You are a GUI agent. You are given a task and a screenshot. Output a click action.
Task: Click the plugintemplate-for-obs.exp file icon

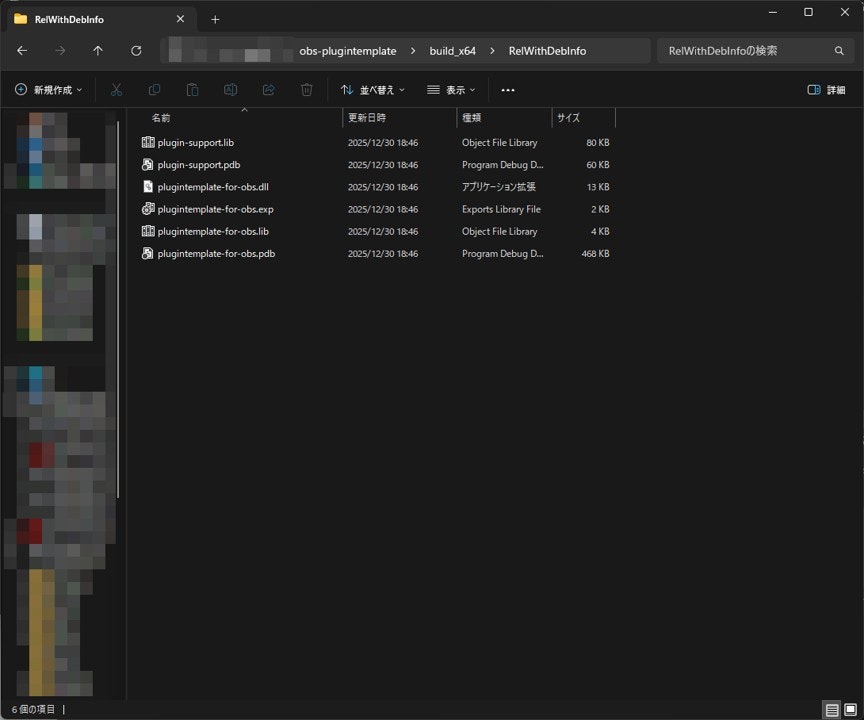(148, 209)
